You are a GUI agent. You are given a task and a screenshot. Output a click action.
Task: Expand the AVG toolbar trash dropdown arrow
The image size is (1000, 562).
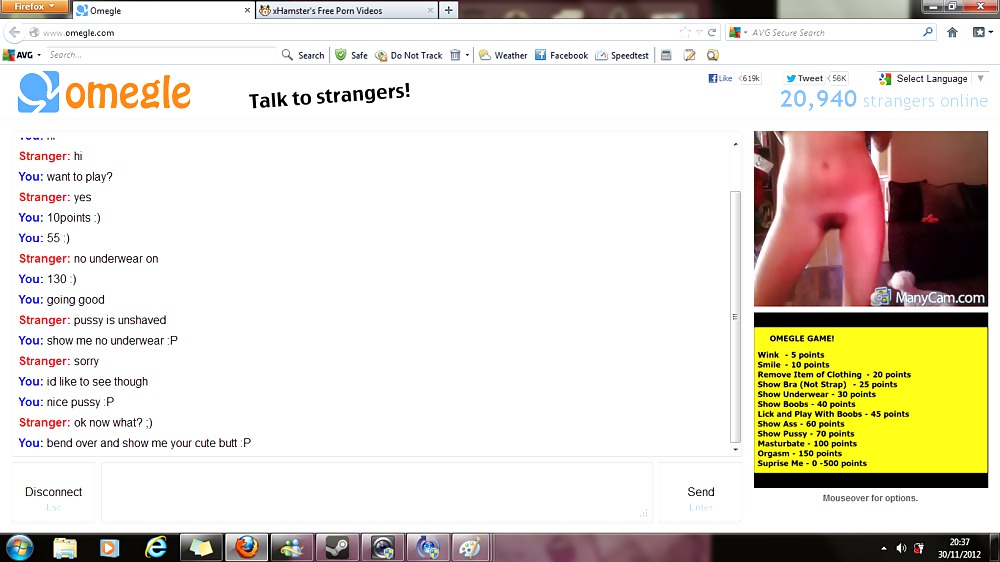[x=467, y=55]
